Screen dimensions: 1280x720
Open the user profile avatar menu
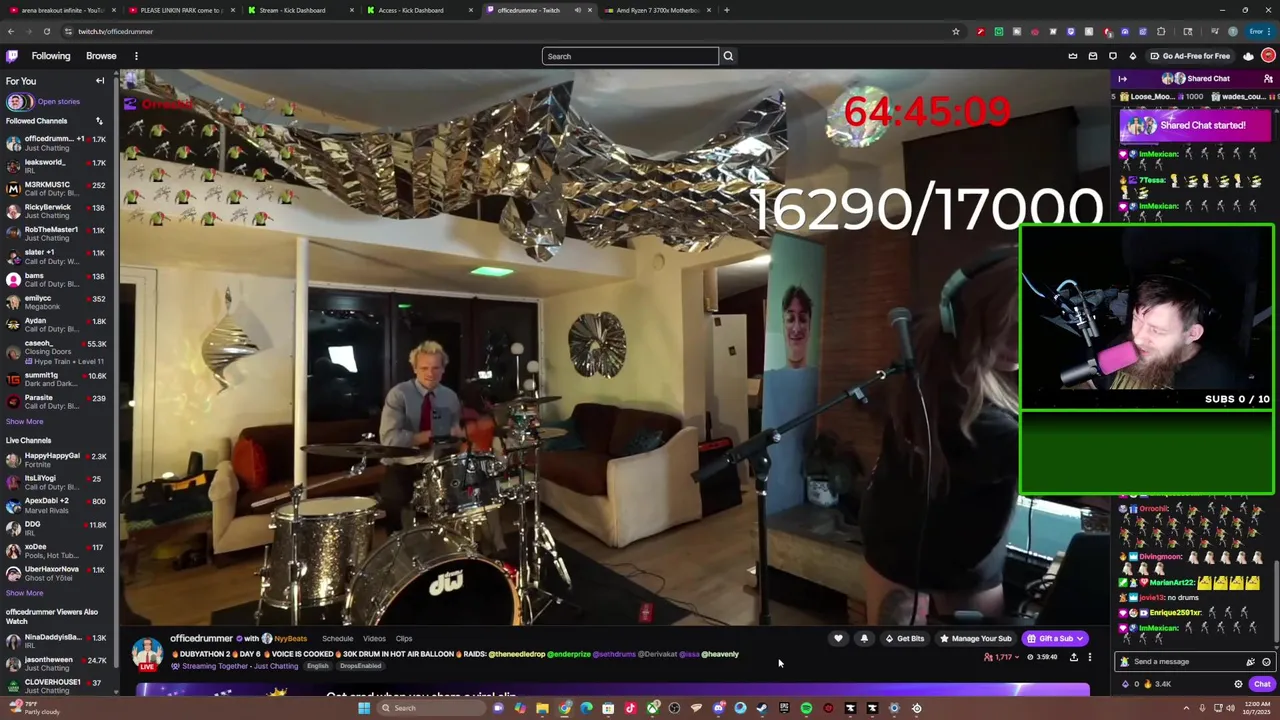1268,56
